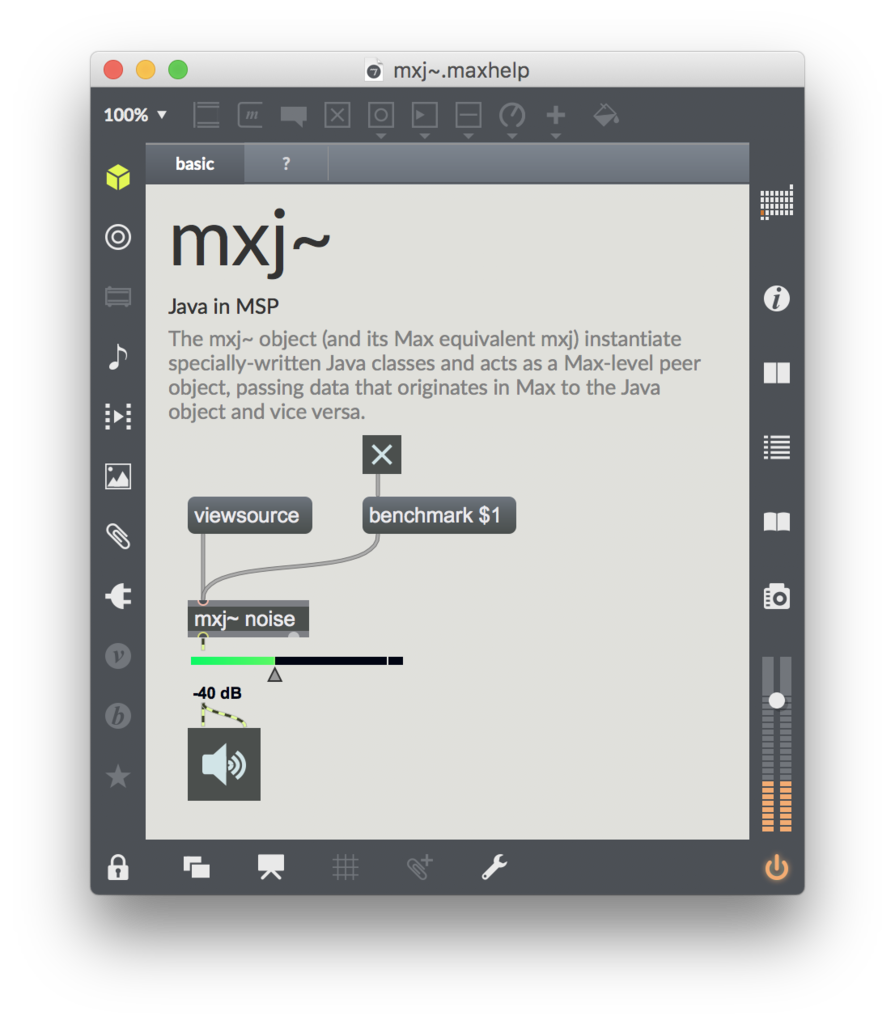Open the BEAP modules 'b' icon
Image resolution: width=895 pixels, height=1024 pixels.
coord(118,716)
